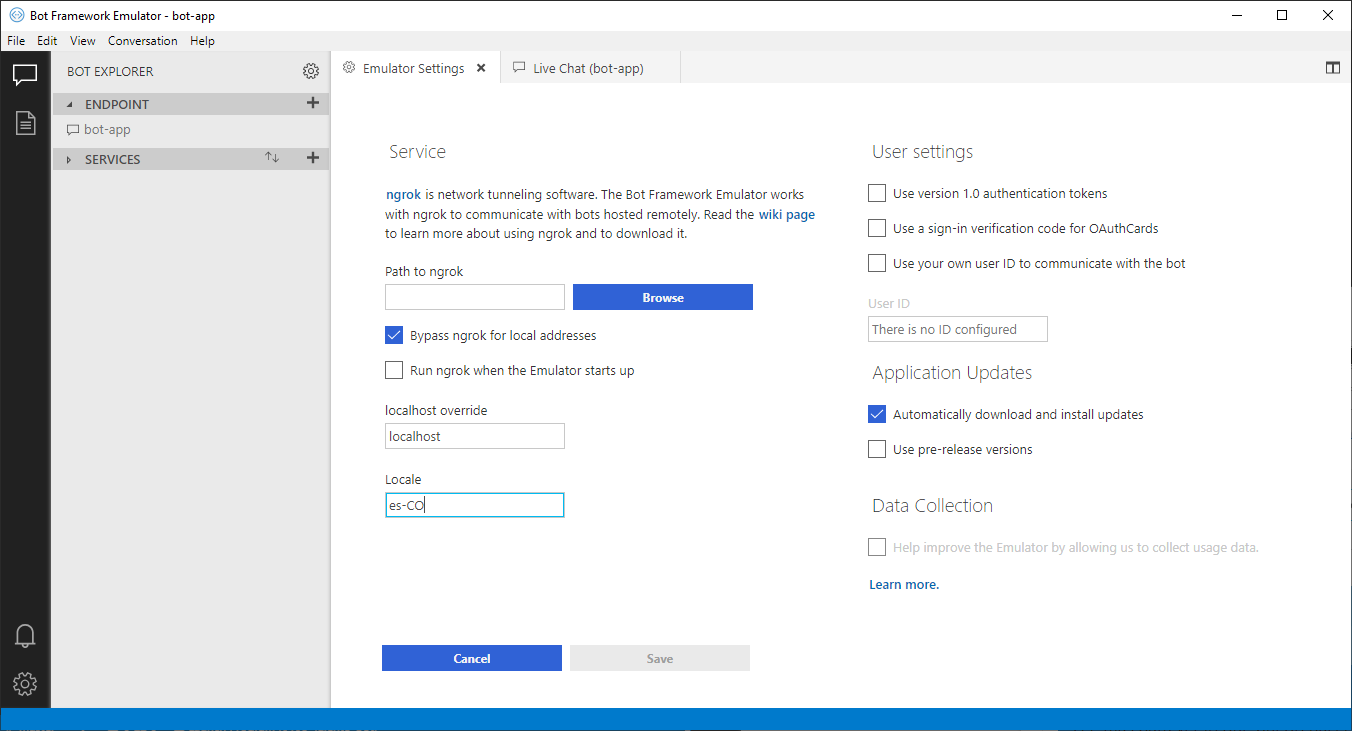Open the Resources document icon in sidebar
The height and width of the screenshot is (731, 1352).
(x=25, y=123)
